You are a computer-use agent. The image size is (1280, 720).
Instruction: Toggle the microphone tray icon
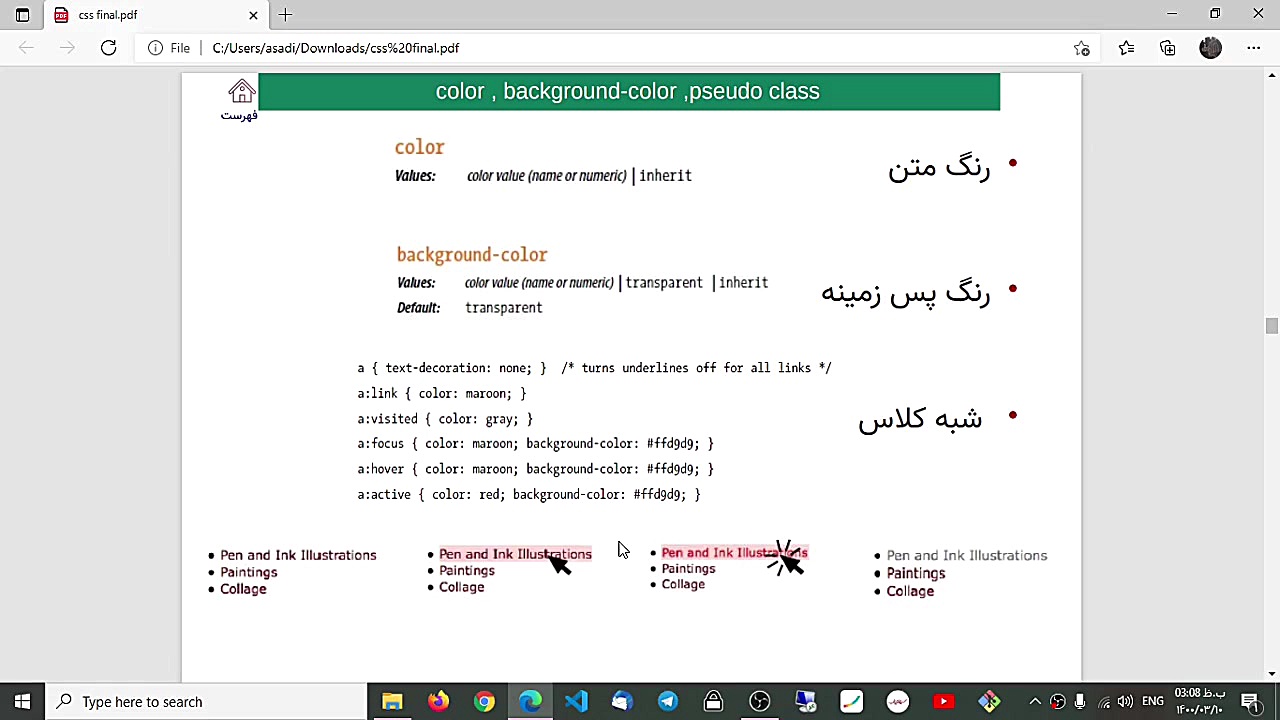point(1080,701)
